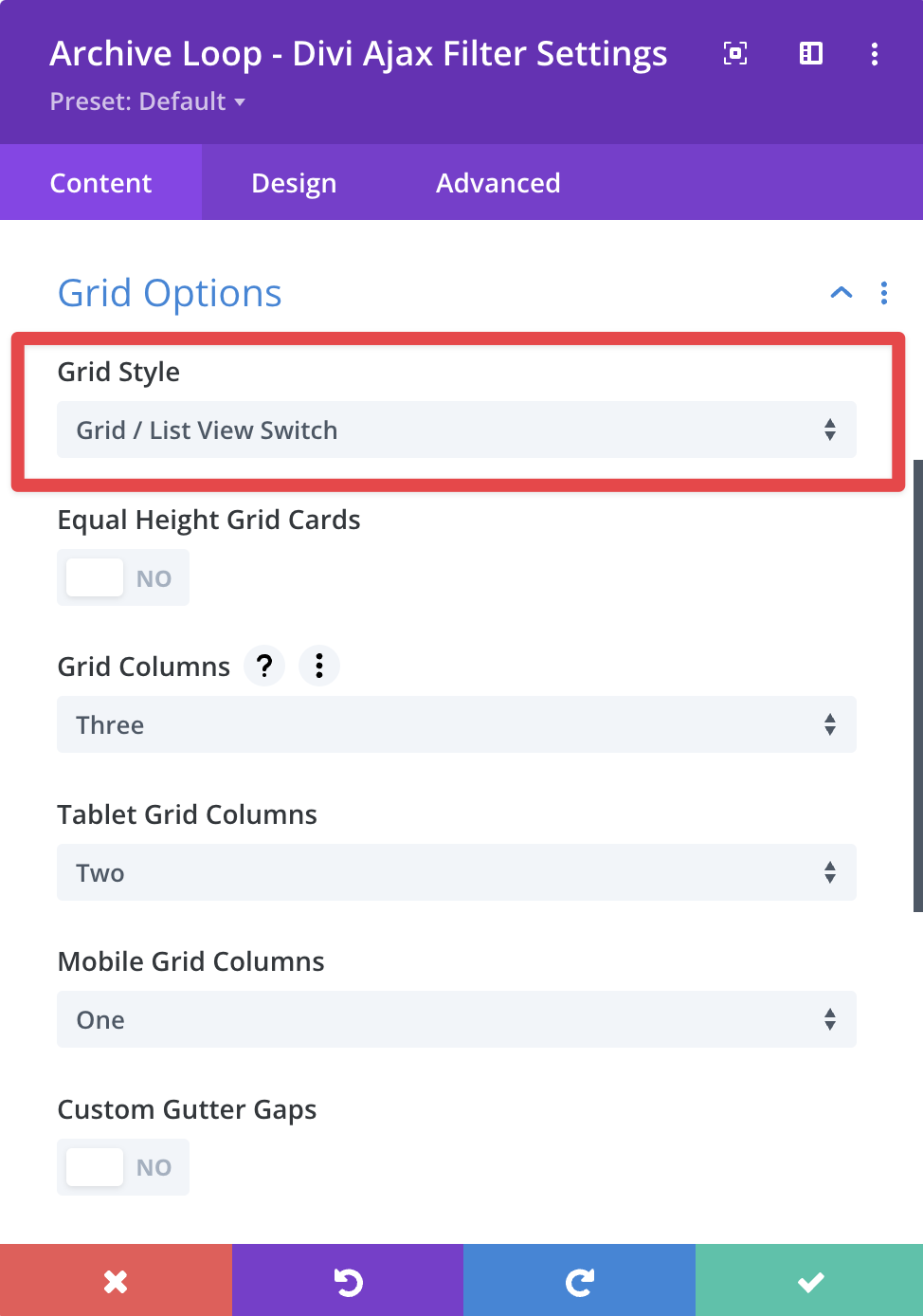
Task: Open Grid Options section three-dot menu
Action: pos(883,293)
